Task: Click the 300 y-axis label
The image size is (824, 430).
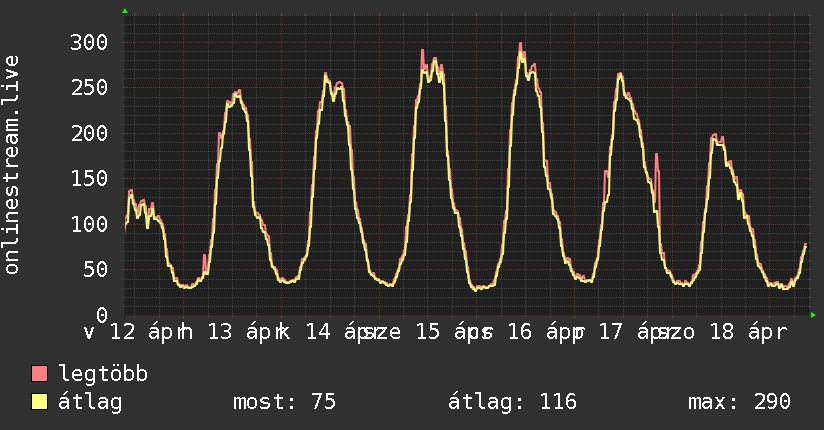Action: tap(89, 42)
